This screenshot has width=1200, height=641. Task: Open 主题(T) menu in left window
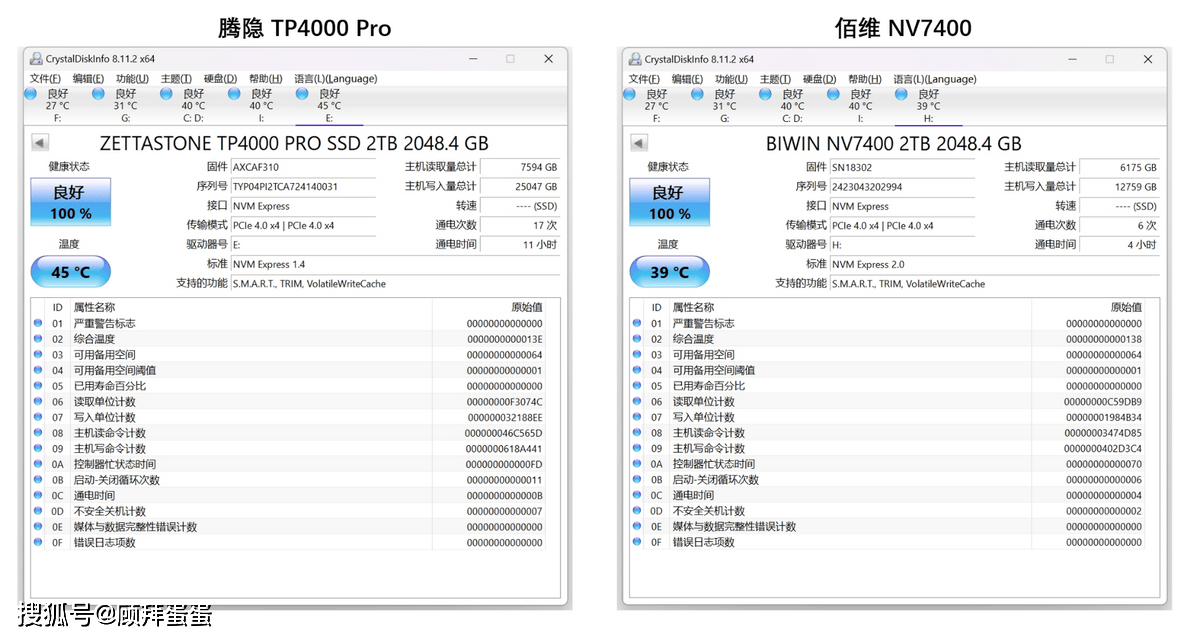176,79
